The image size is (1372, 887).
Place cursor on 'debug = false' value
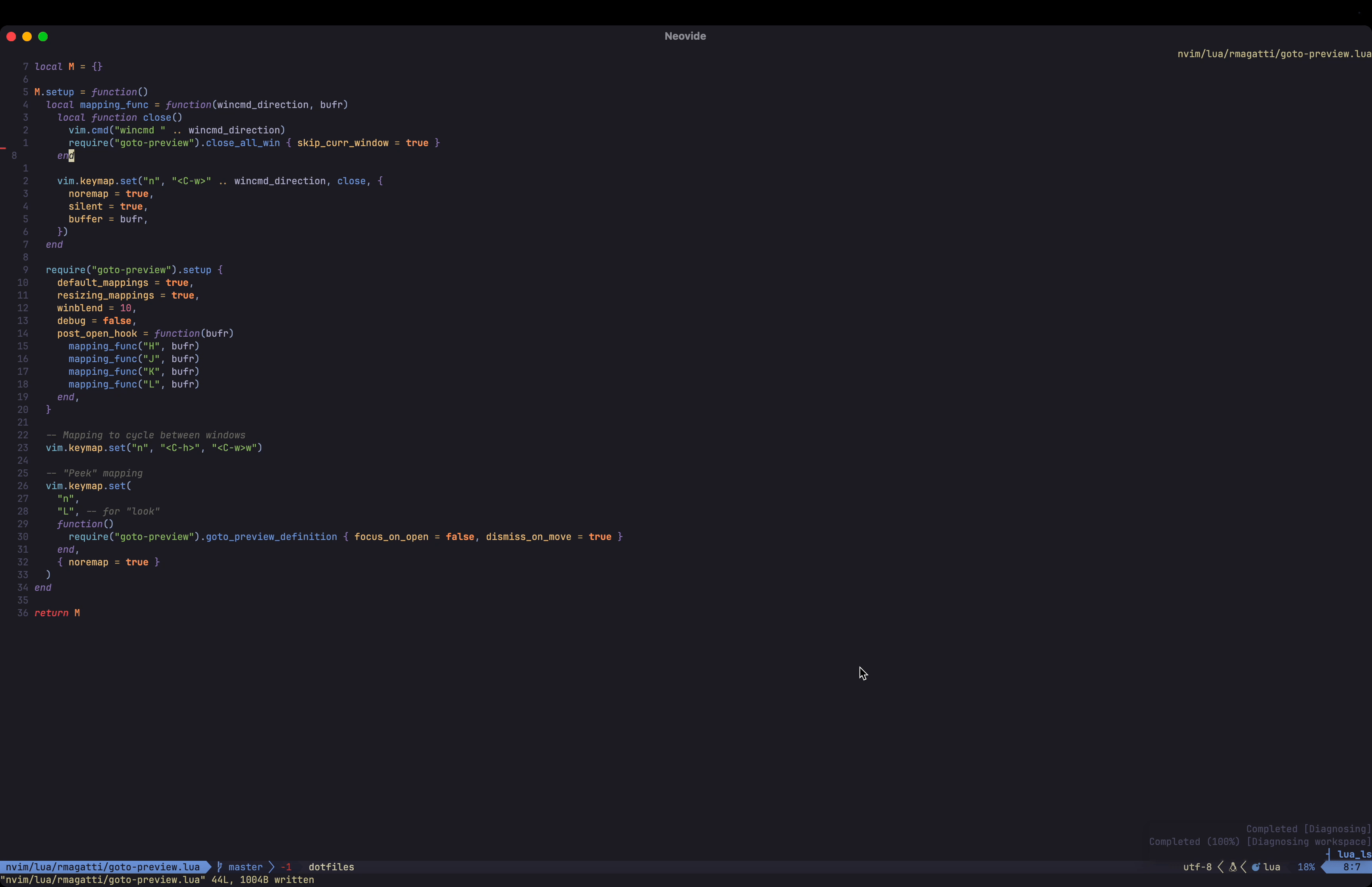click(x=117, y=321)
